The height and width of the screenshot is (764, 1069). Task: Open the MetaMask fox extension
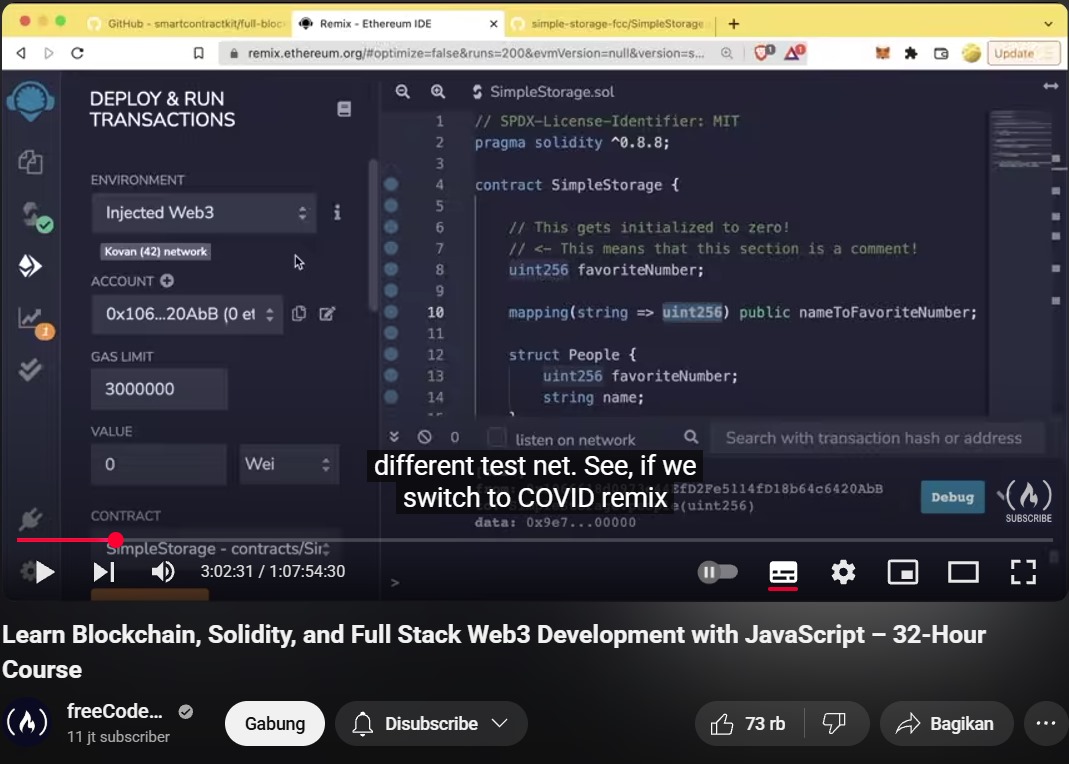pos(883,52)
